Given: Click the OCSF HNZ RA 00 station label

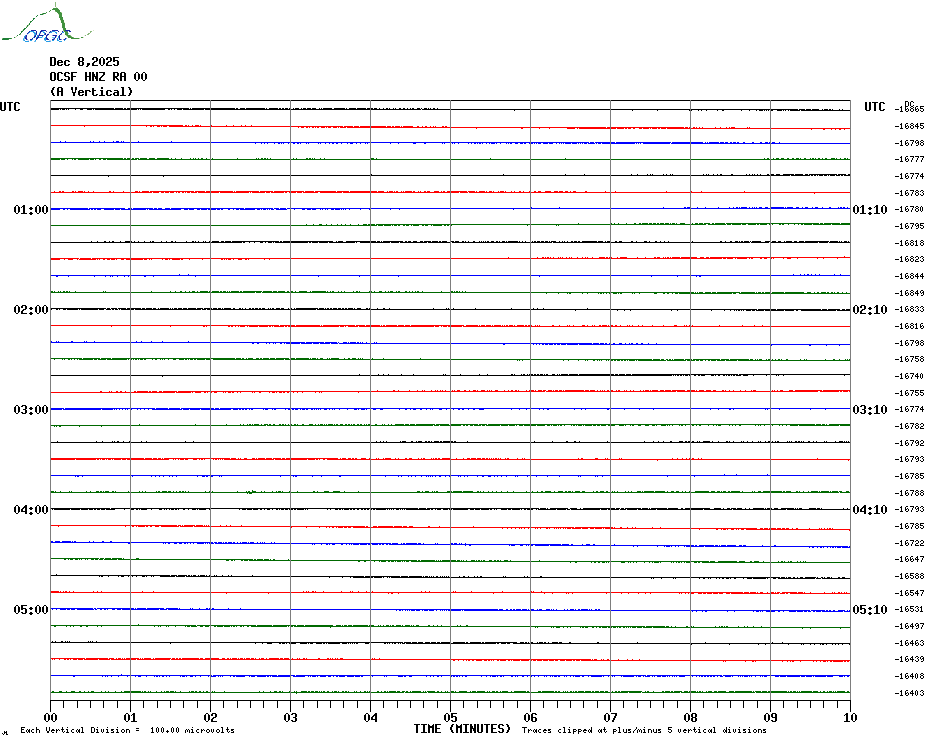Looking at the screenshot, I should (98, 77).
